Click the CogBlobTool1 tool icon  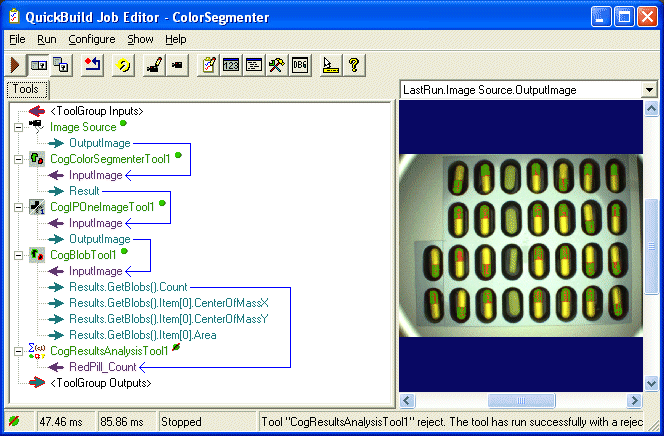[37, 255]
